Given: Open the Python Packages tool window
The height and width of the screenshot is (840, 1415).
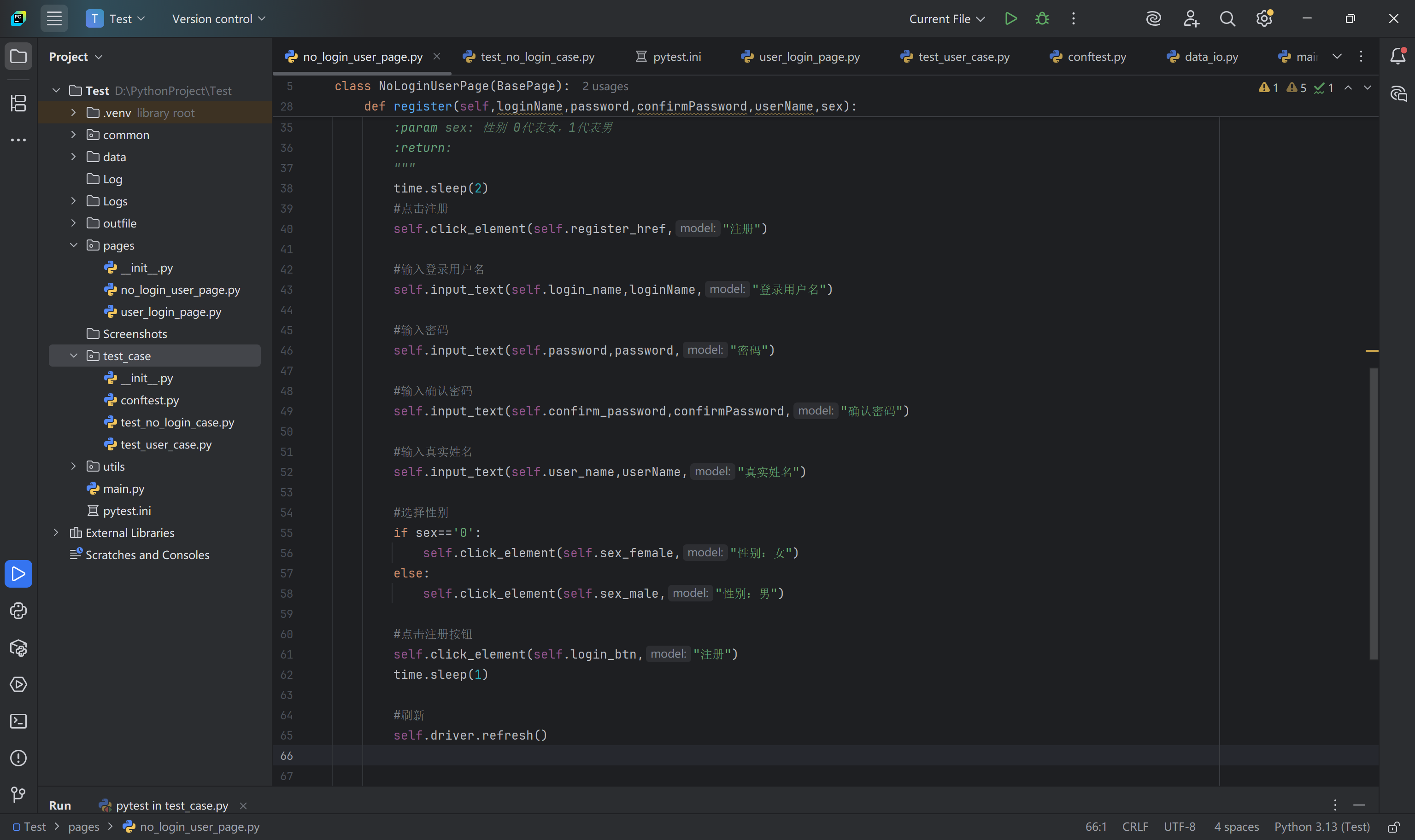Looking at the screenshot, I should click(x=18, y=647).
